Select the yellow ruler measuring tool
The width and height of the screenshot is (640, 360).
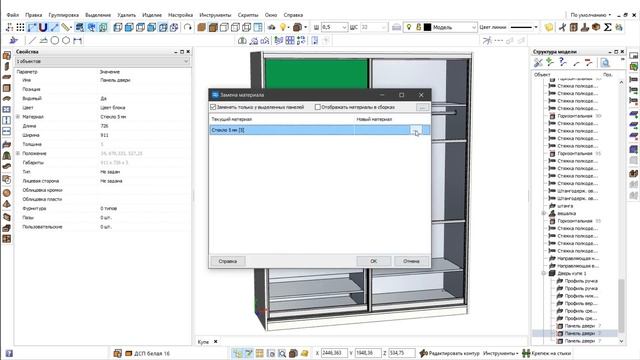[x=66, y=27]
